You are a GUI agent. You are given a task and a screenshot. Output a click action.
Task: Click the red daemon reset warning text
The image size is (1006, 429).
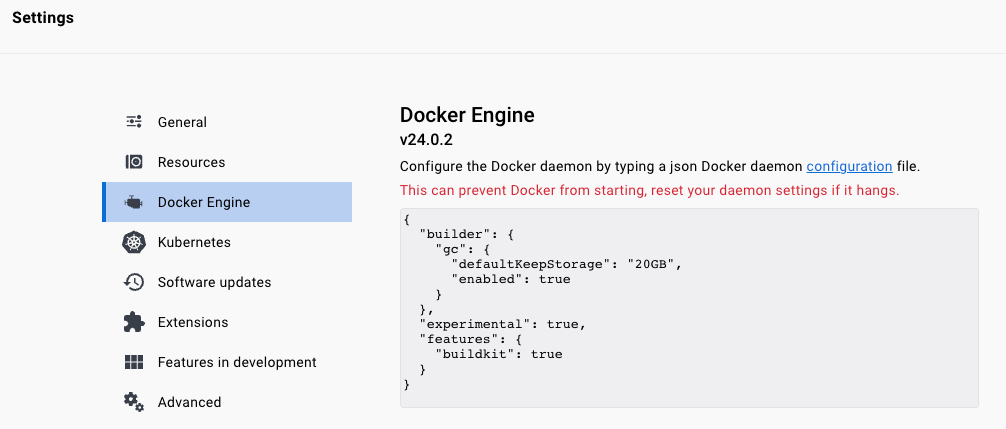click(x=649, y=190)
